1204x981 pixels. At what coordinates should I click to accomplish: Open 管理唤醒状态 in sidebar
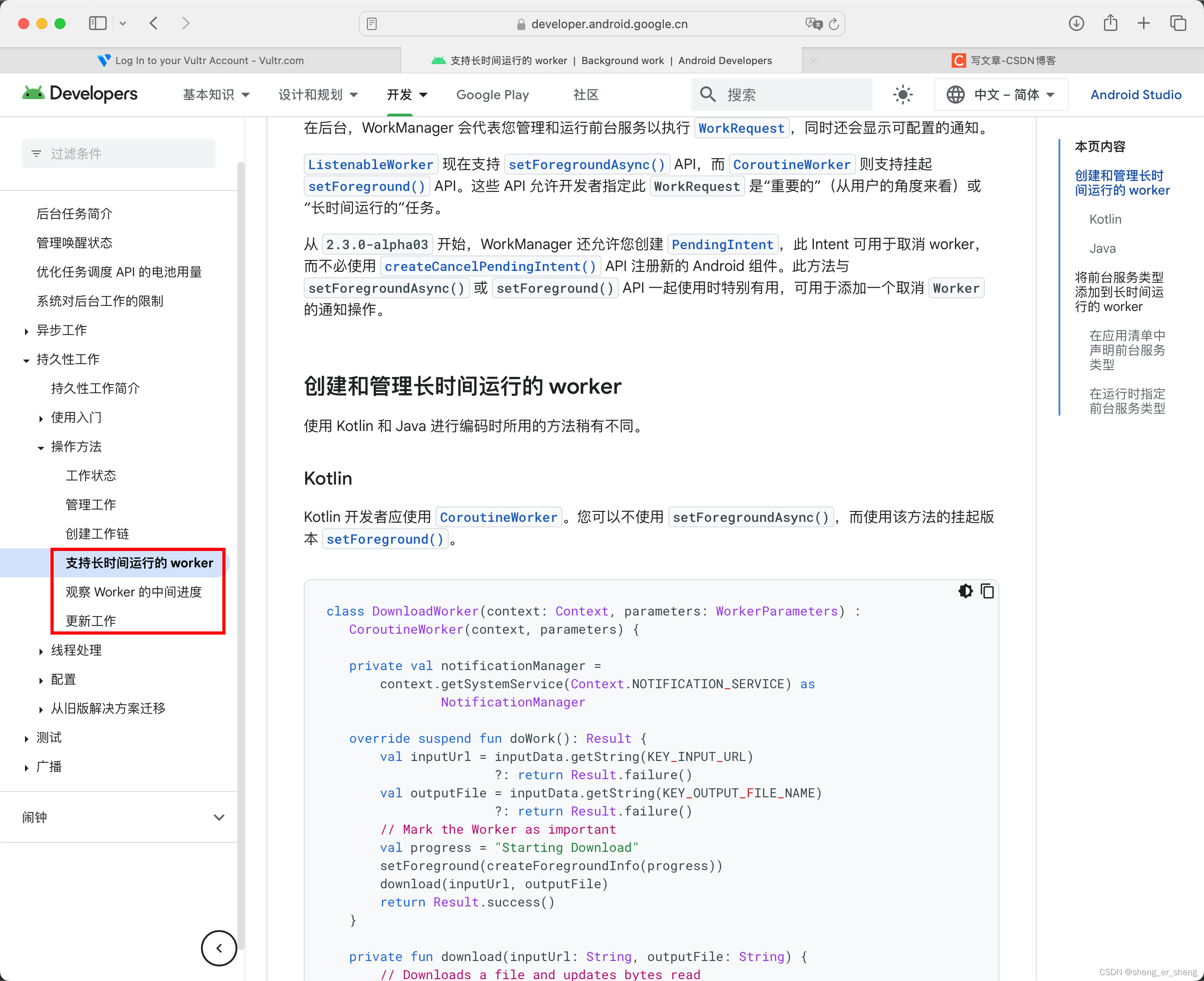tap(75, 243)
